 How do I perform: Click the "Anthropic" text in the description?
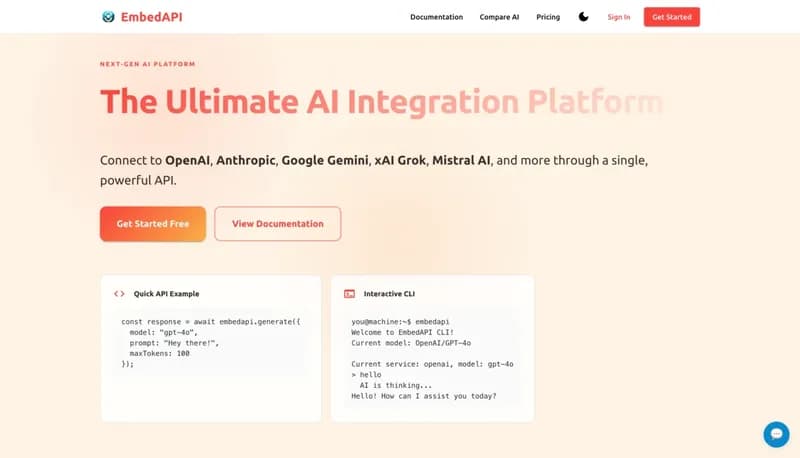click(x=245, y=161)
